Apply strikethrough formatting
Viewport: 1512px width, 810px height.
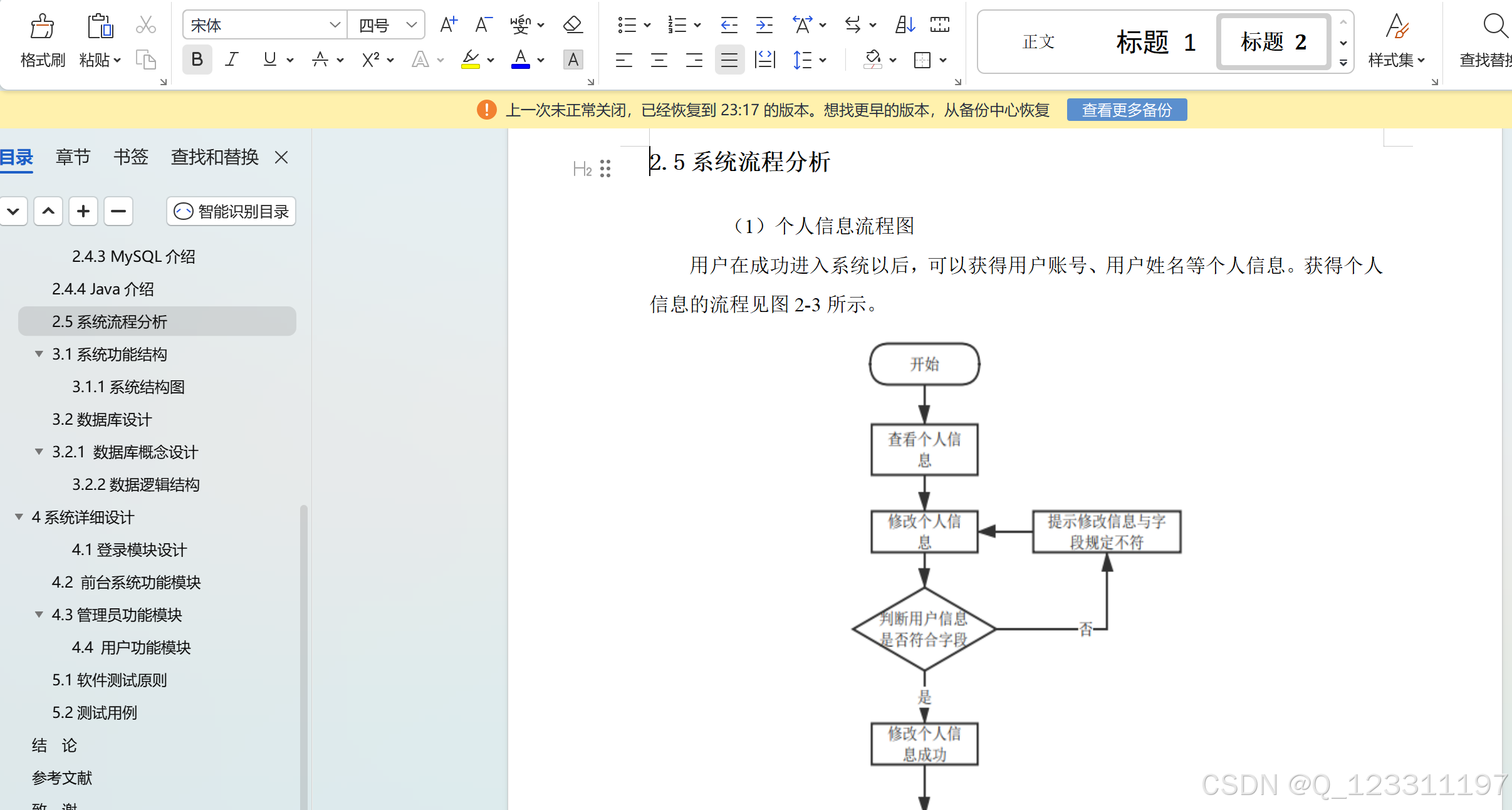(x=320, y=60)
